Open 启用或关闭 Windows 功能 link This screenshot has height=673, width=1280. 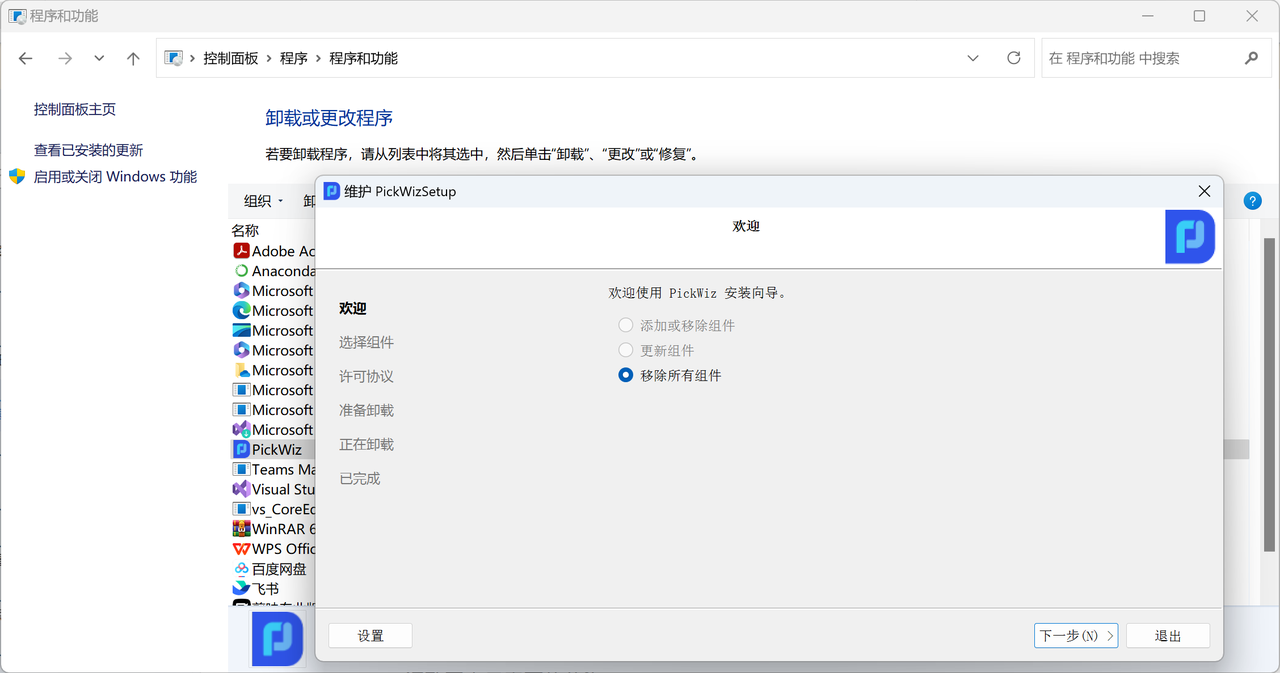click(115, 177)
